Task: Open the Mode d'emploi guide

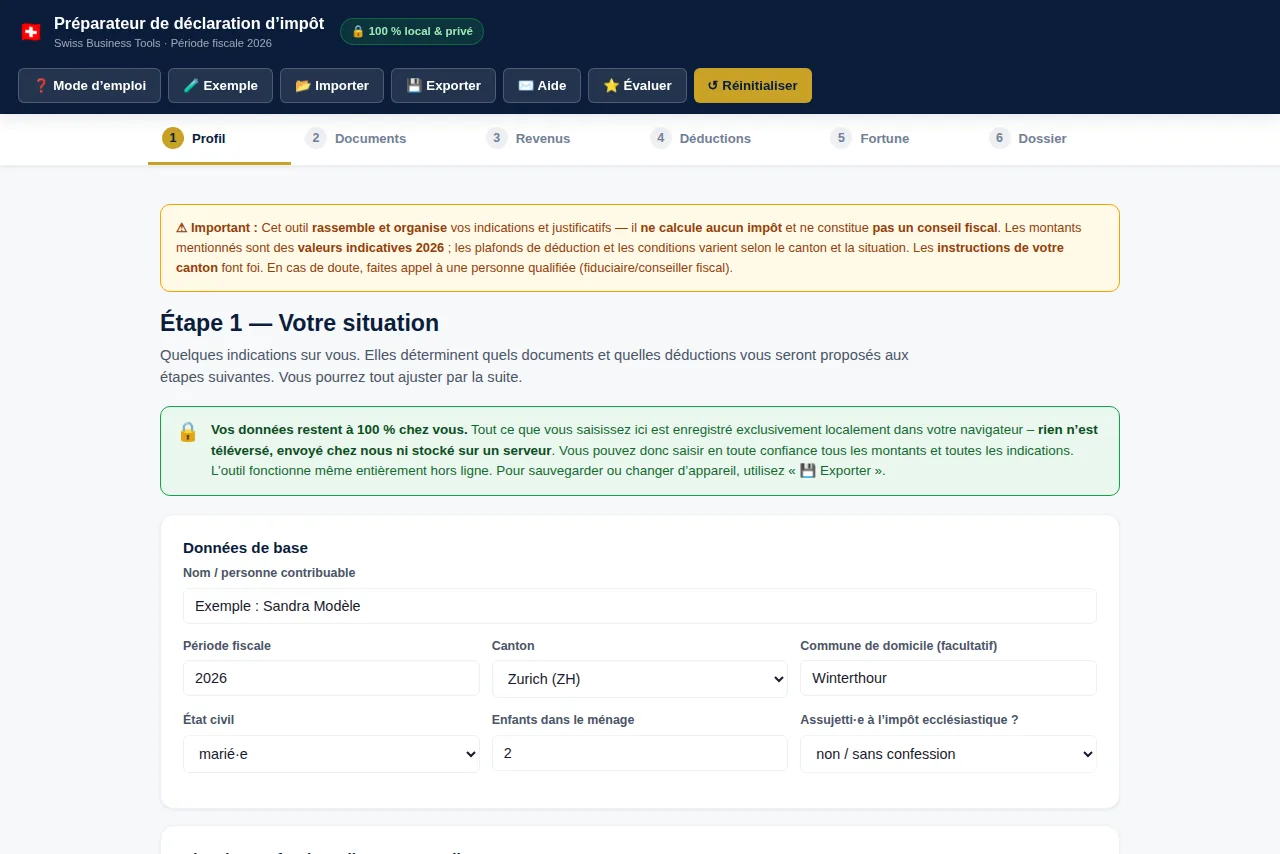Action: (x=90, y=85)
